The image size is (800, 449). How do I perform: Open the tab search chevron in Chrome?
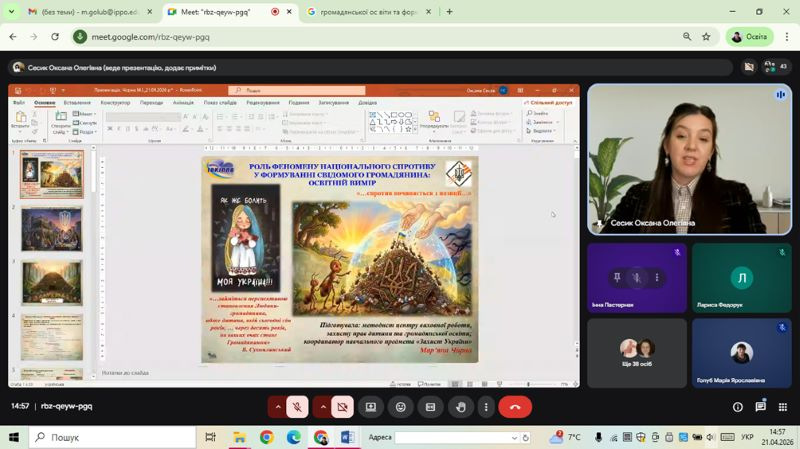point(11,12)
